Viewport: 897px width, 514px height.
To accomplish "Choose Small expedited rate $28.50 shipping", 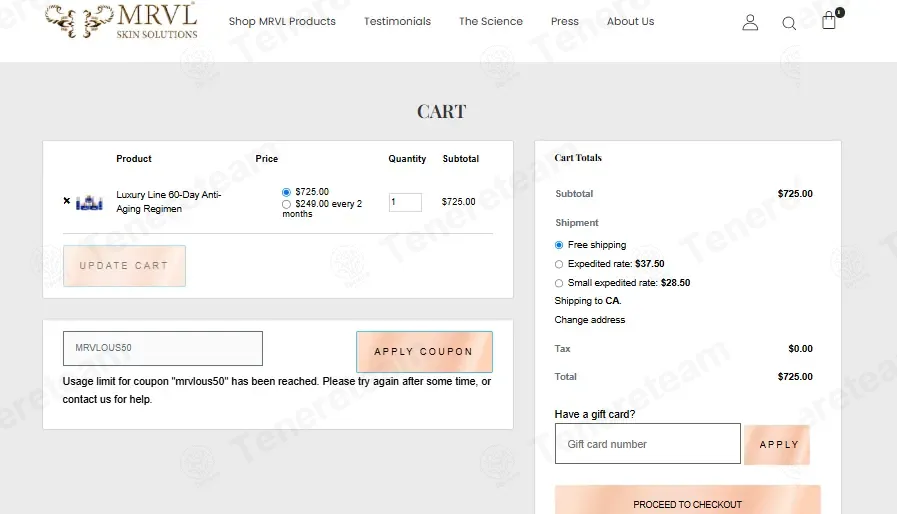I will click(x=559, y=283).
